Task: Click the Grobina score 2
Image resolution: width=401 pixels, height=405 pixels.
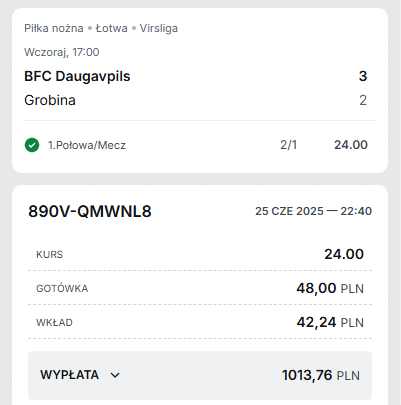Action: (x=363, y=100)
